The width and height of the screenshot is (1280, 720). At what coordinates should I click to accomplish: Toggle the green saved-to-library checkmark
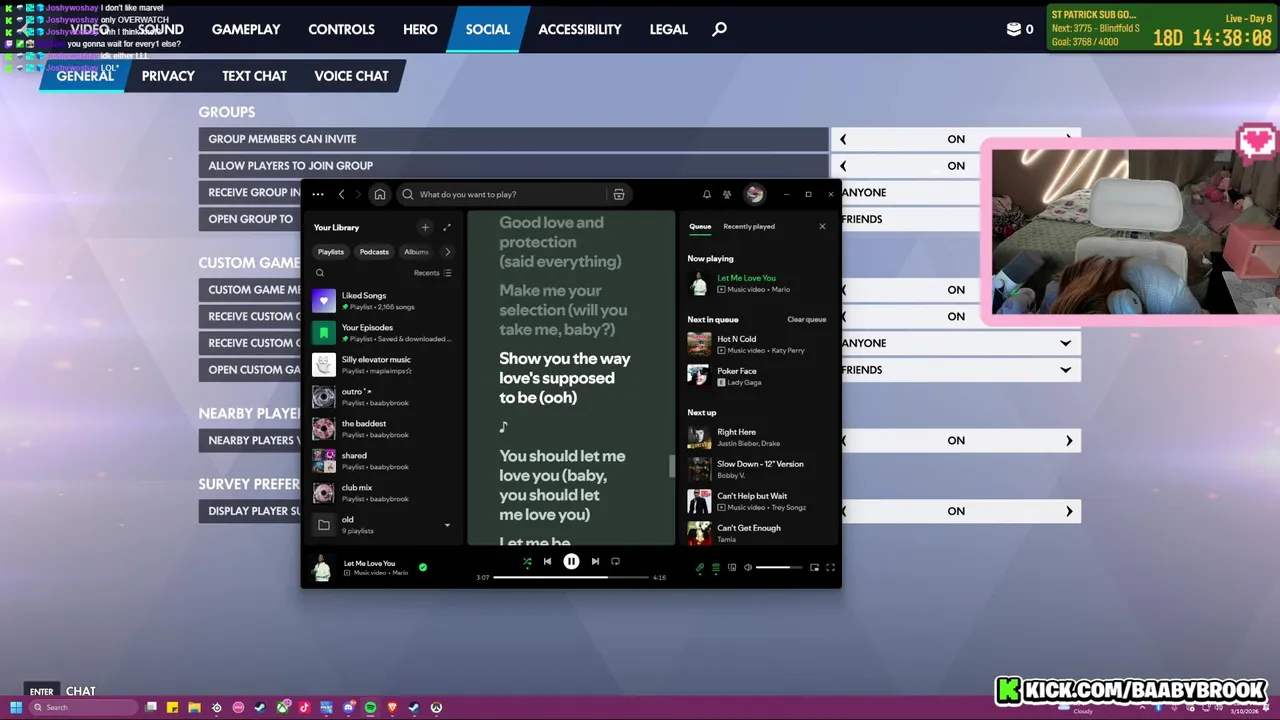click(423, 567)
